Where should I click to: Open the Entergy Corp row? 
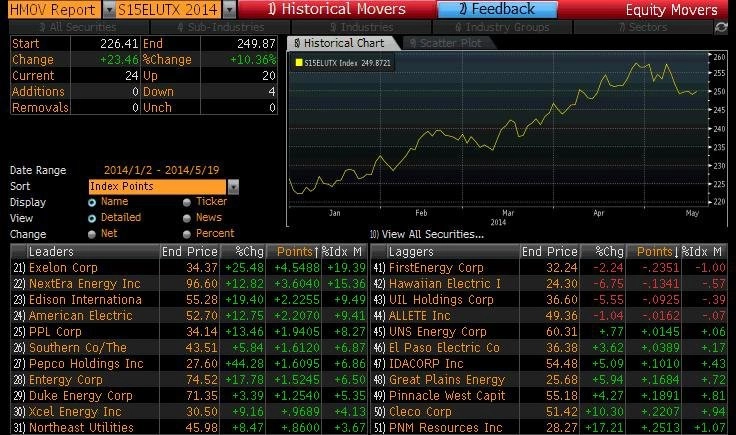pyautogui.click(x=189, y=379)
